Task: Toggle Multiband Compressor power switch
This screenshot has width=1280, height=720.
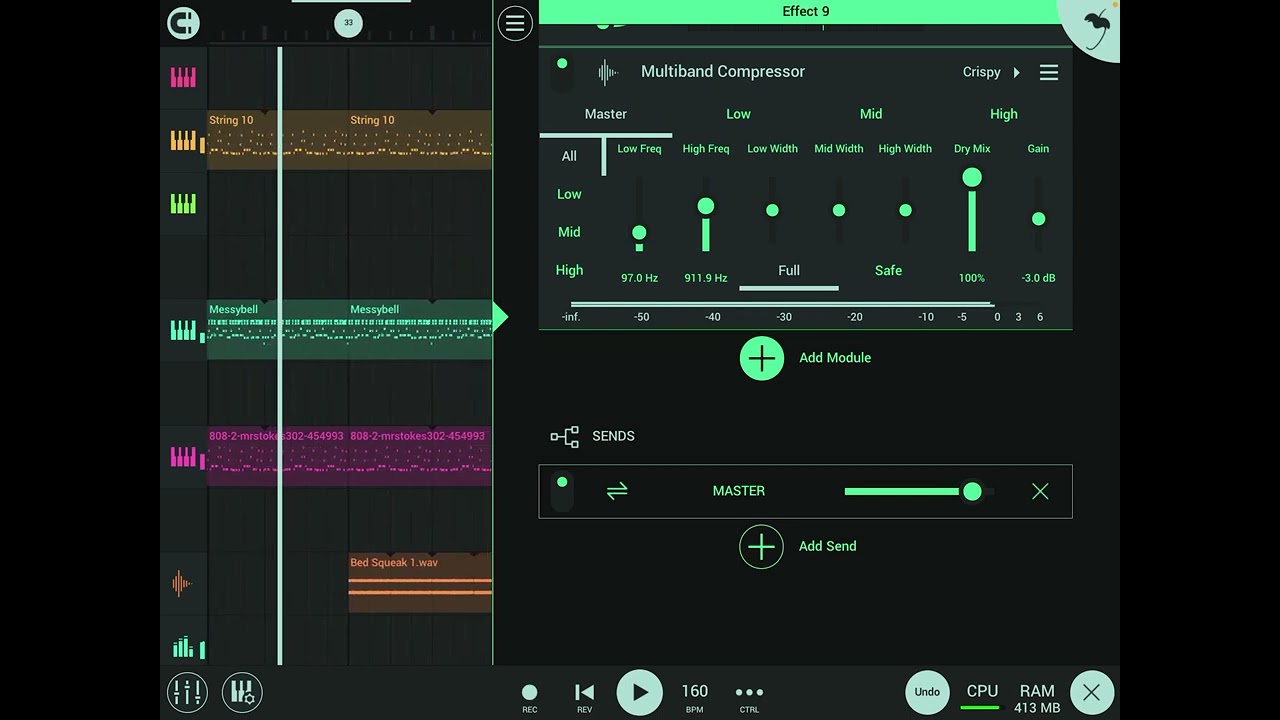Action: point(562,73)
